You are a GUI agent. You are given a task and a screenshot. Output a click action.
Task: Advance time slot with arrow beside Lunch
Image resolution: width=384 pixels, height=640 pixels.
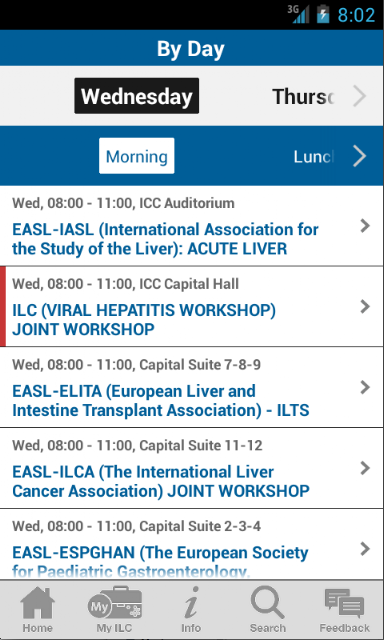click(x=360, y=156)
